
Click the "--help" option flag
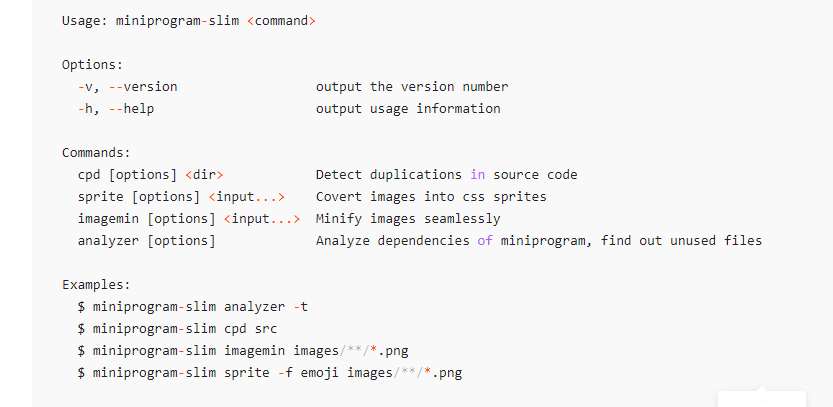[131, 109]
